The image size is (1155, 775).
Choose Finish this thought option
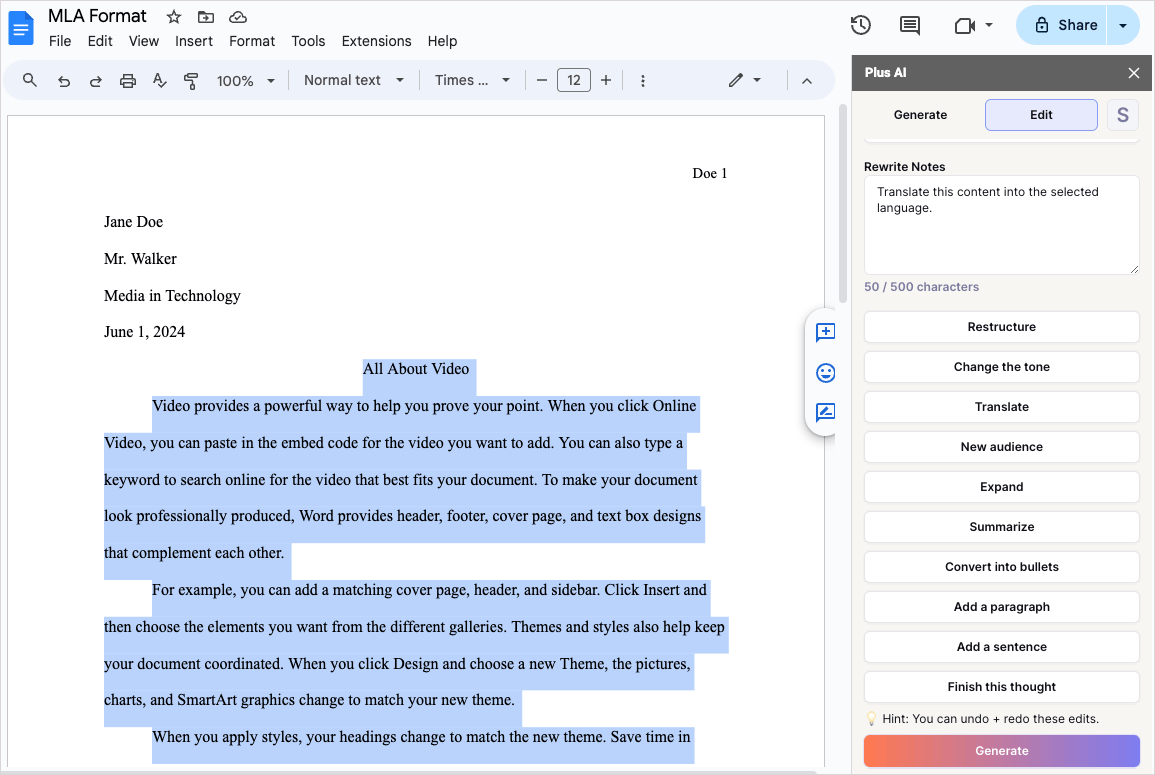coord(1001,687)
